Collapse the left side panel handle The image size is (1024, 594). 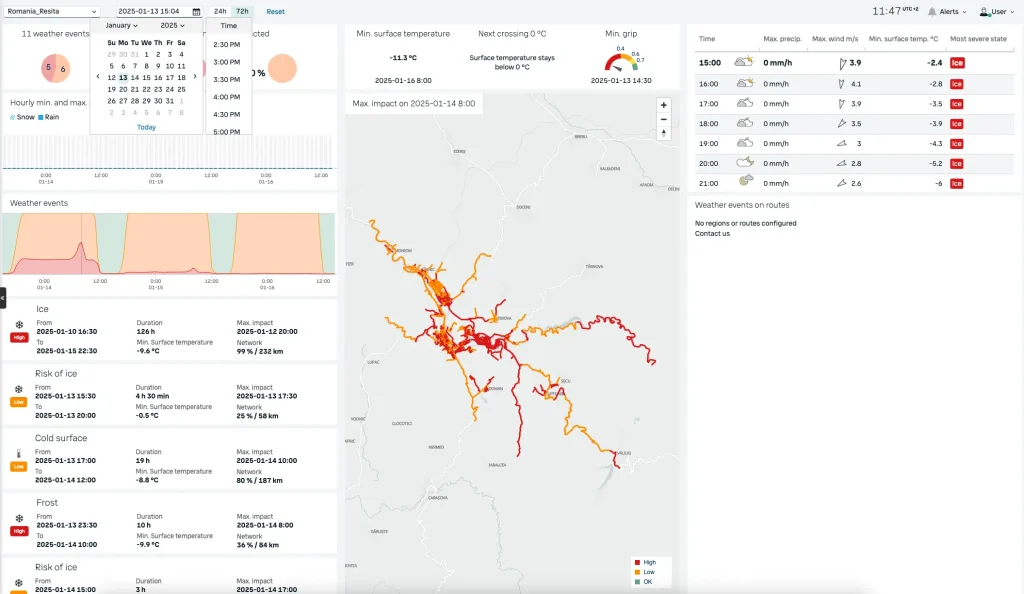point(3,297)
